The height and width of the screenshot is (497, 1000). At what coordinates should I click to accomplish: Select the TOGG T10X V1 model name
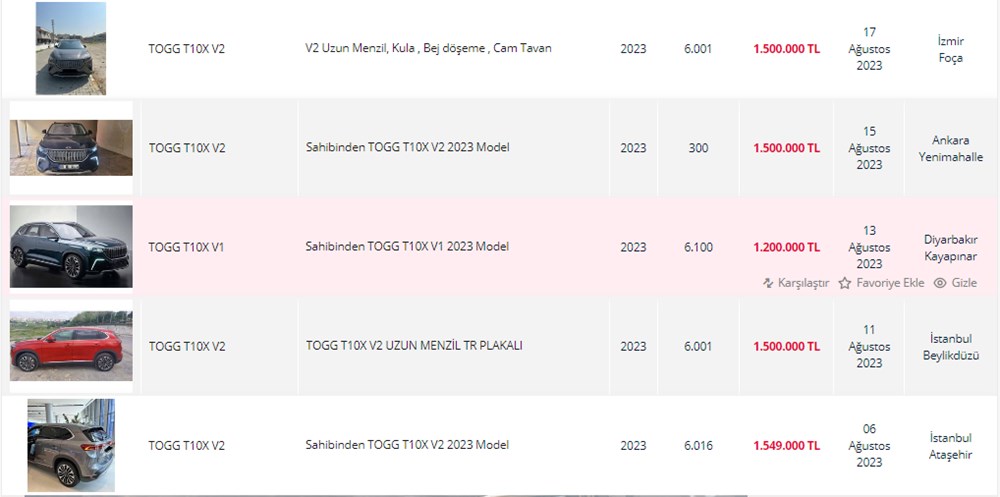click(186, 247)
